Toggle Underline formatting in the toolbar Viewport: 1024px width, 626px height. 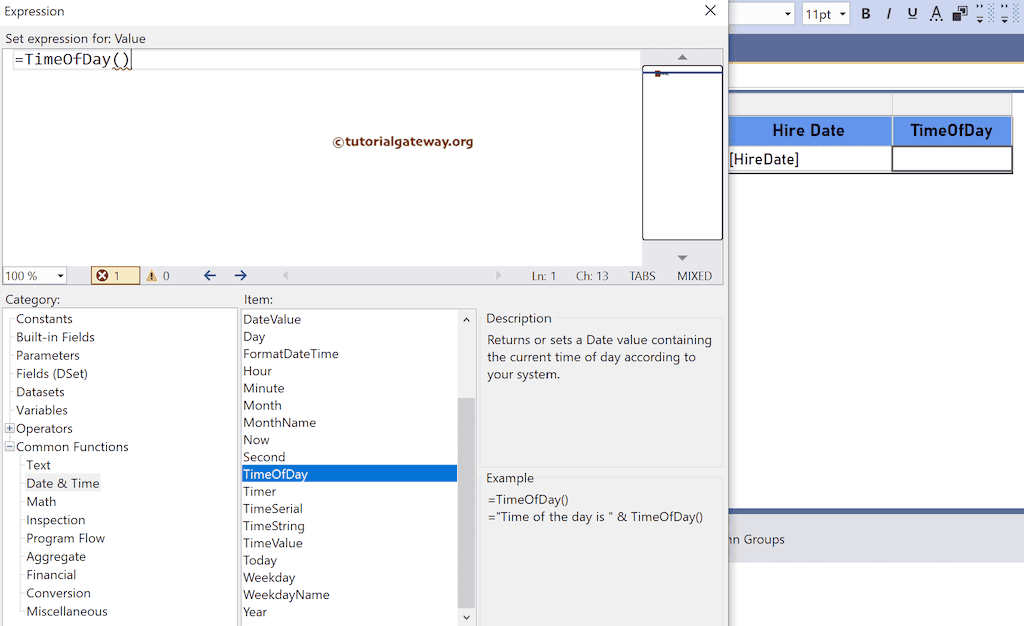pos(912,14)
